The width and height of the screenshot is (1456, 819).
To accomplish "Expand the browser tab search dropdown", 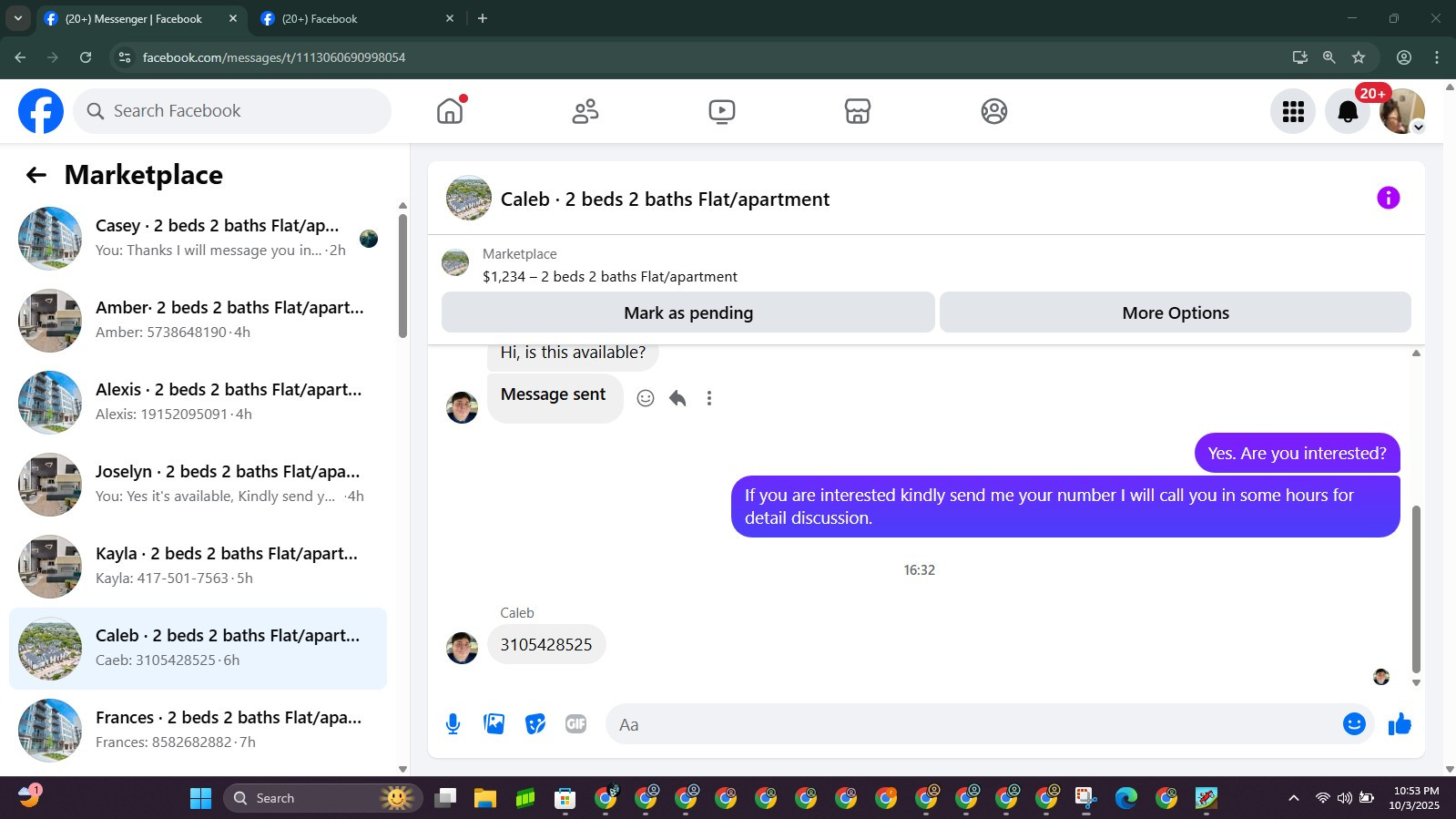I will click(17, 18).
